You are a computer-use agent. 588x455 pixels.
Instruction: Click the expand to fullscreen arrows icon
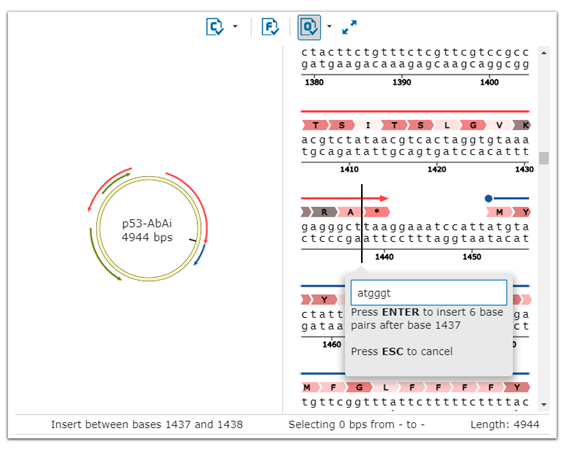(x=349, y=27)
